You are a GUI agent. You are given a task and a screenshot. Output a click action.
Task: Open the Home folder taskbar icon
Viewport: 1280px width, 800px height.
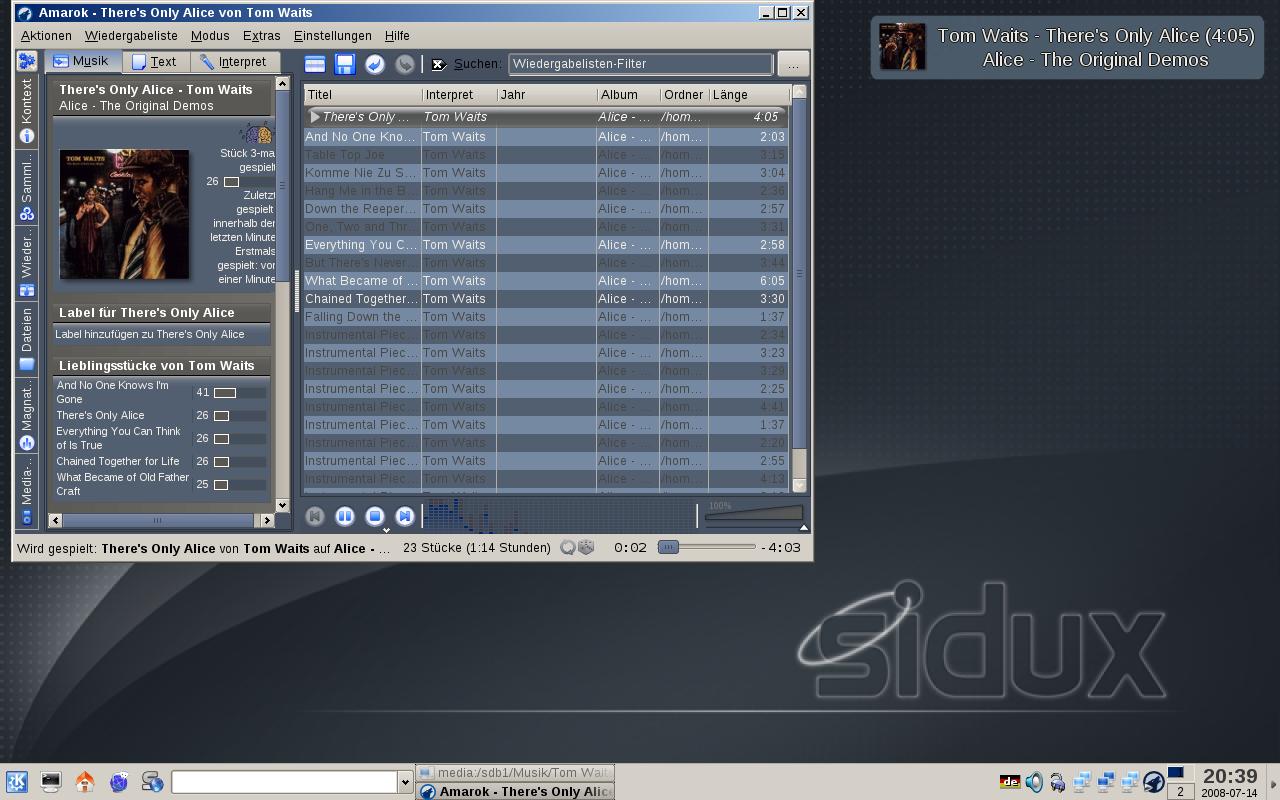pyautogui.click(x=85, y=782)
